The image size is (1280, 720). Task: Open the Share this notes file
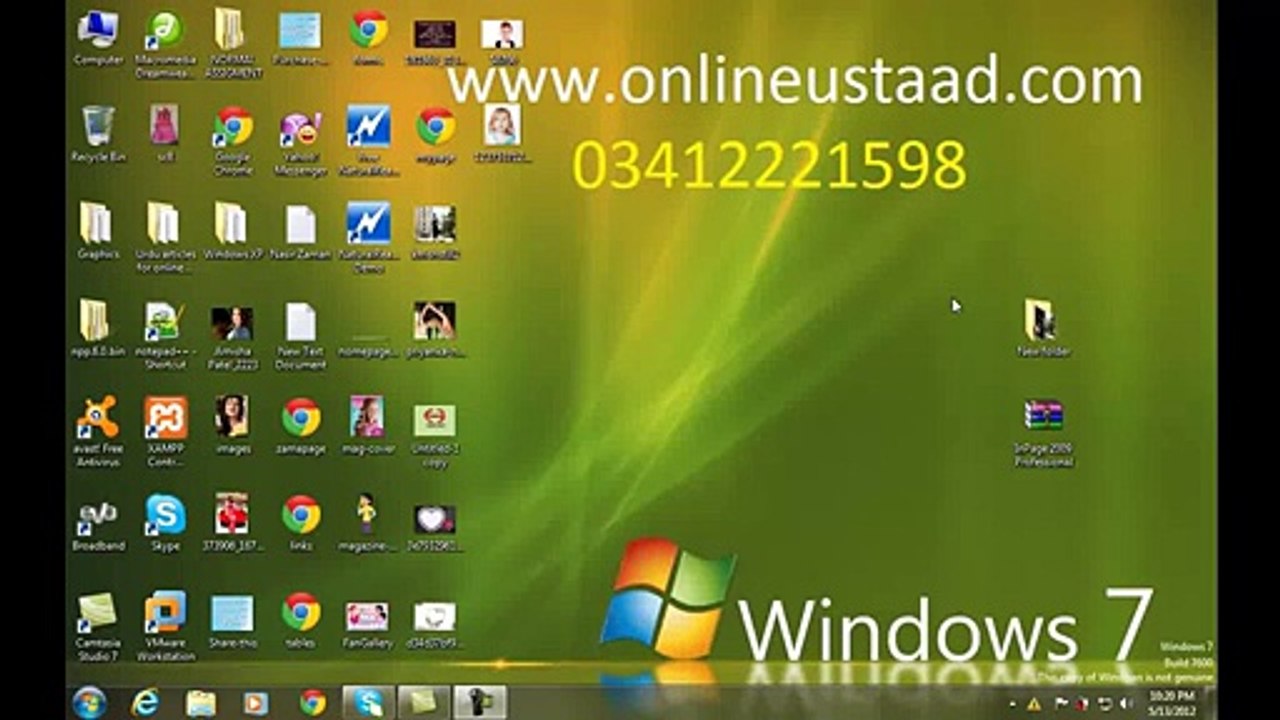click(x=233, y=620)
